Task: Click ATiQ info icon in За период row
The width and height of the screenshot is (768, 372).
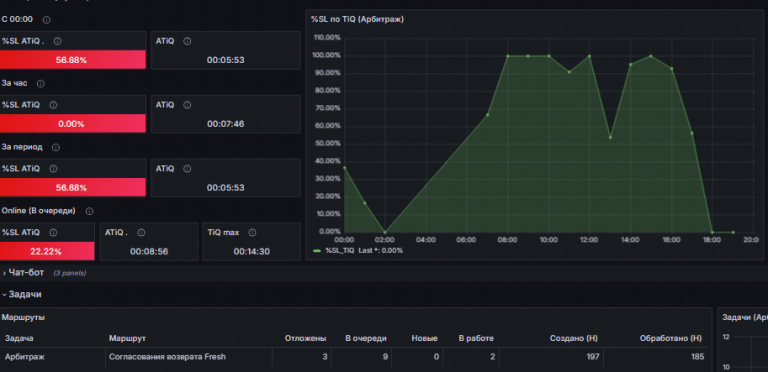Action: (187, 169)
